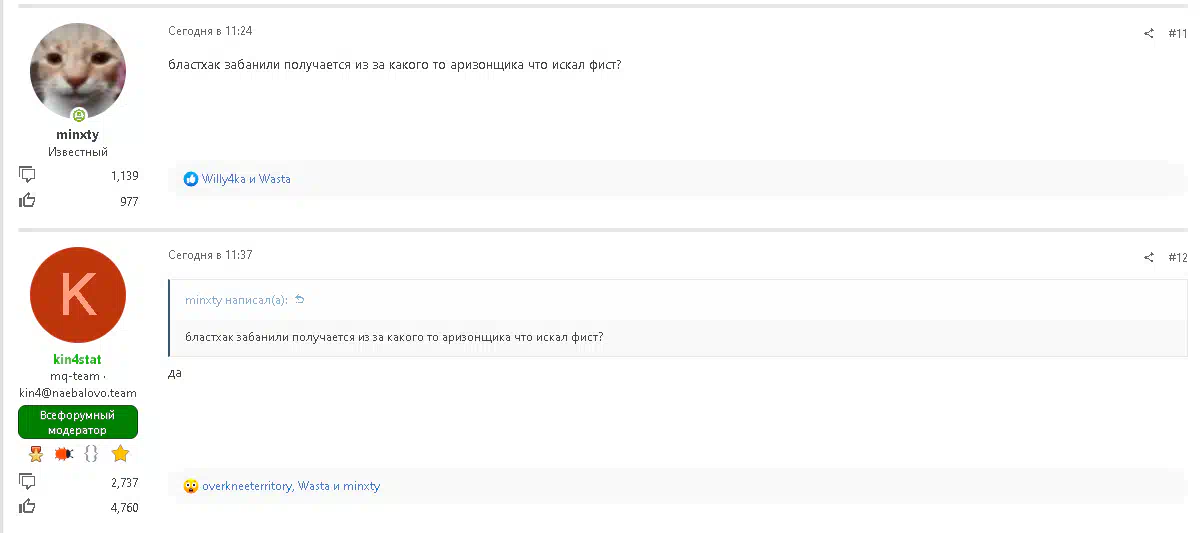This screenshot has height=533, width=1202.
Task: Click the surprised emoji reaction icon
Action: point(191,486)
